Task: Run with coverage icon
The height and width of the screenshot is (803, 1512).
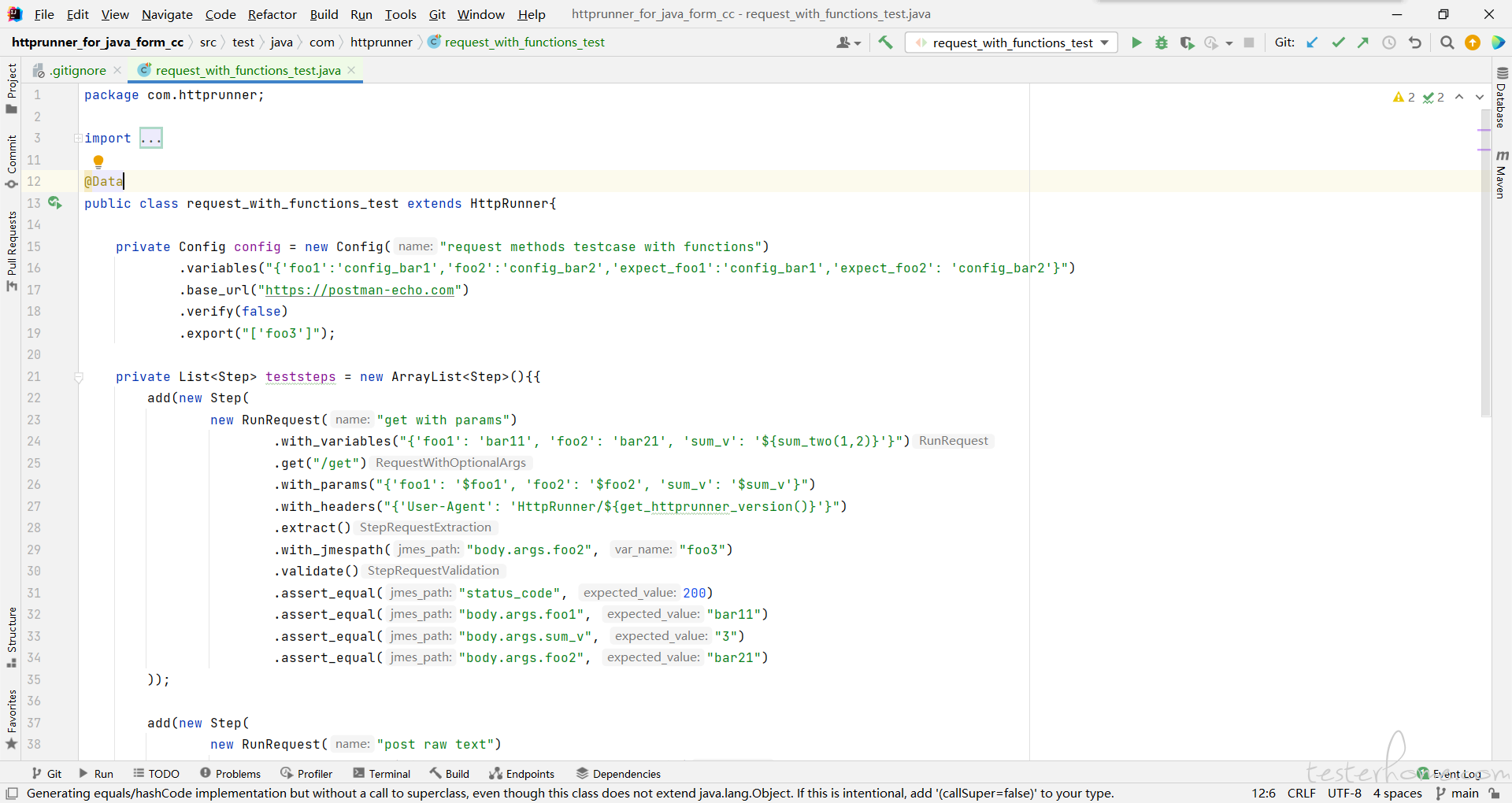Action: tap(1187, 43)
